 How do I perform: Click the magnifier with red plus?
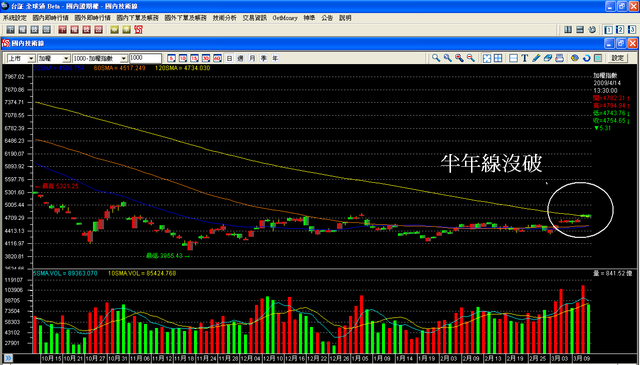459,58
